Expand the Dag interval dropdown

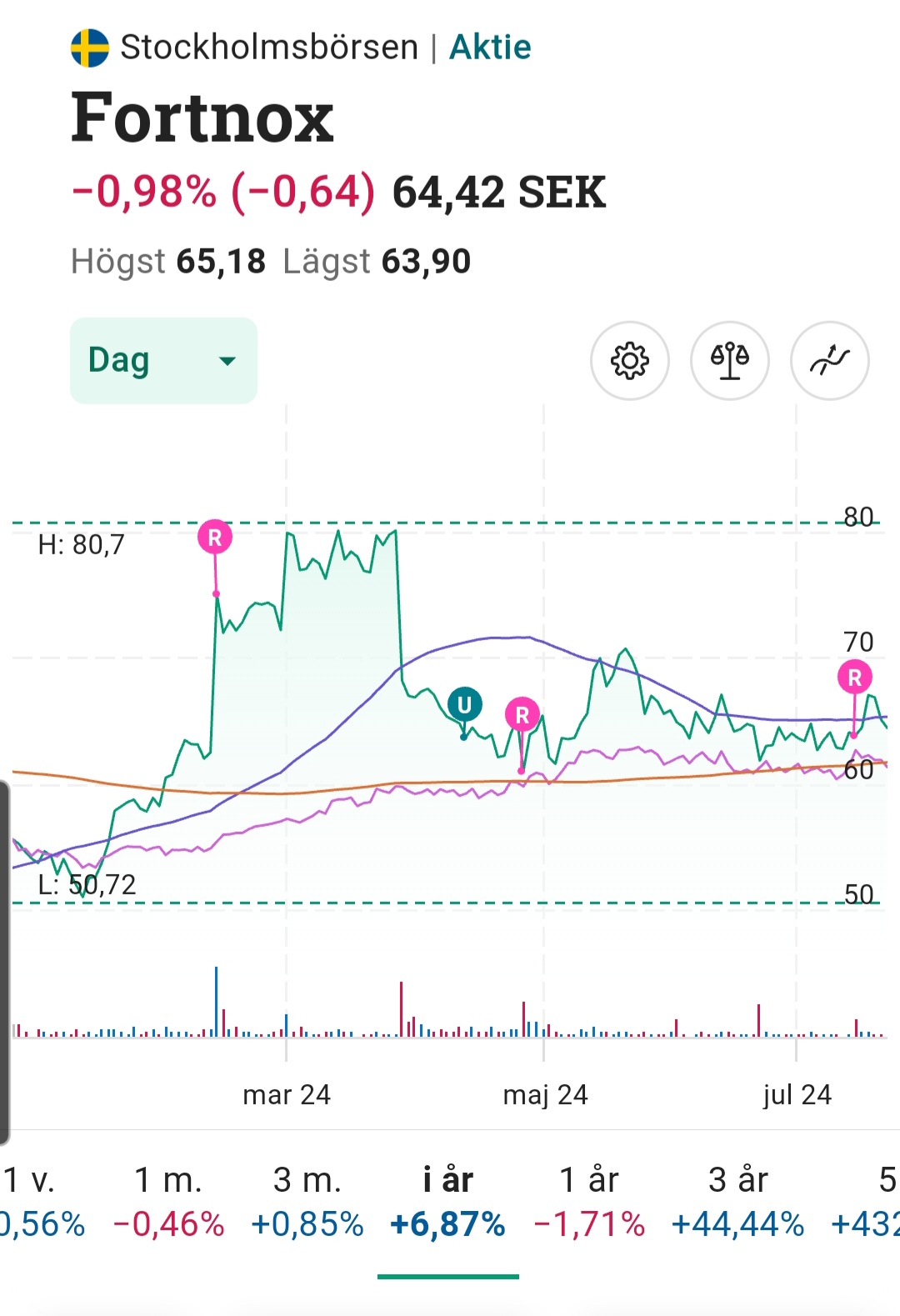(163, 361)
